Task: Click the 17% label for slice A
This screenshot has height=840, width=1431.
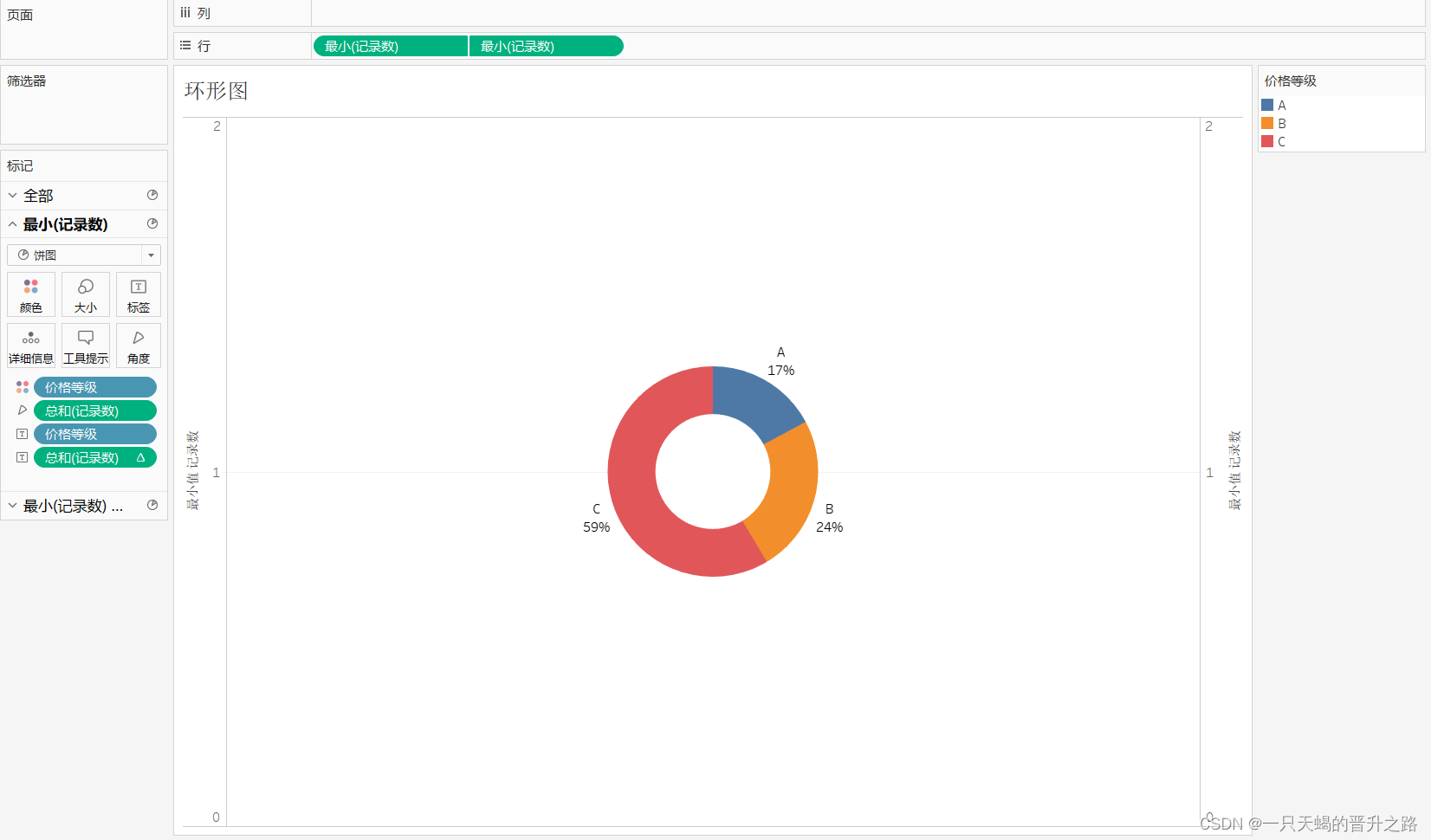Action: (780, 371)
